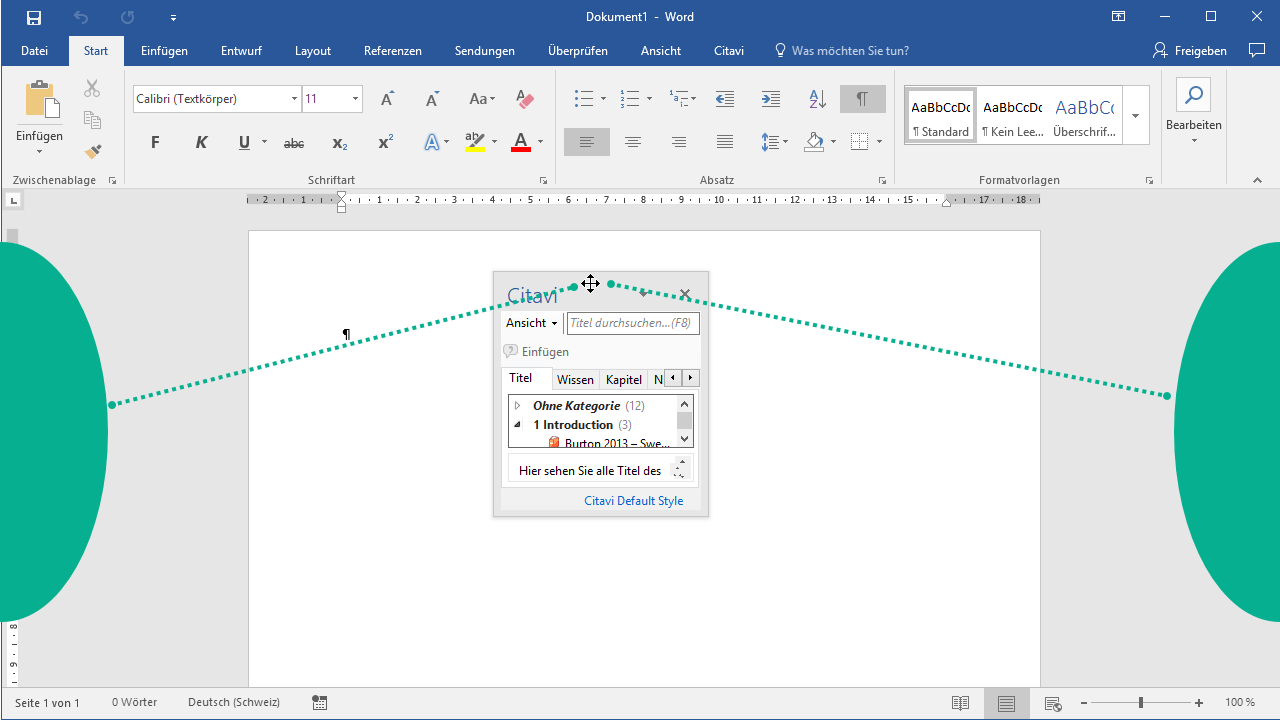This screenshot has width=1280, height=720.
Task: Toggle bold formatting with the F button
Action: click(x=155, y=143)
